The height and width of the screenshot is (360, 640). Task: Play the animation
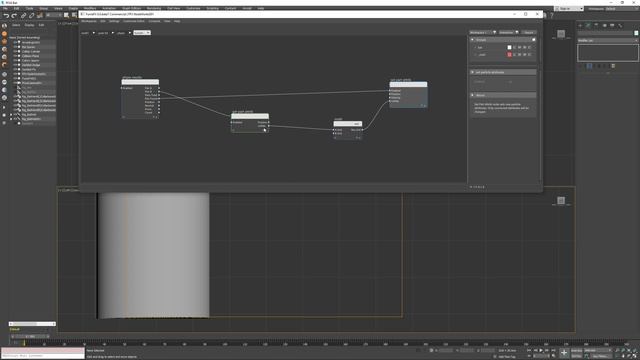pyautogui.click(x=541, y=351)
